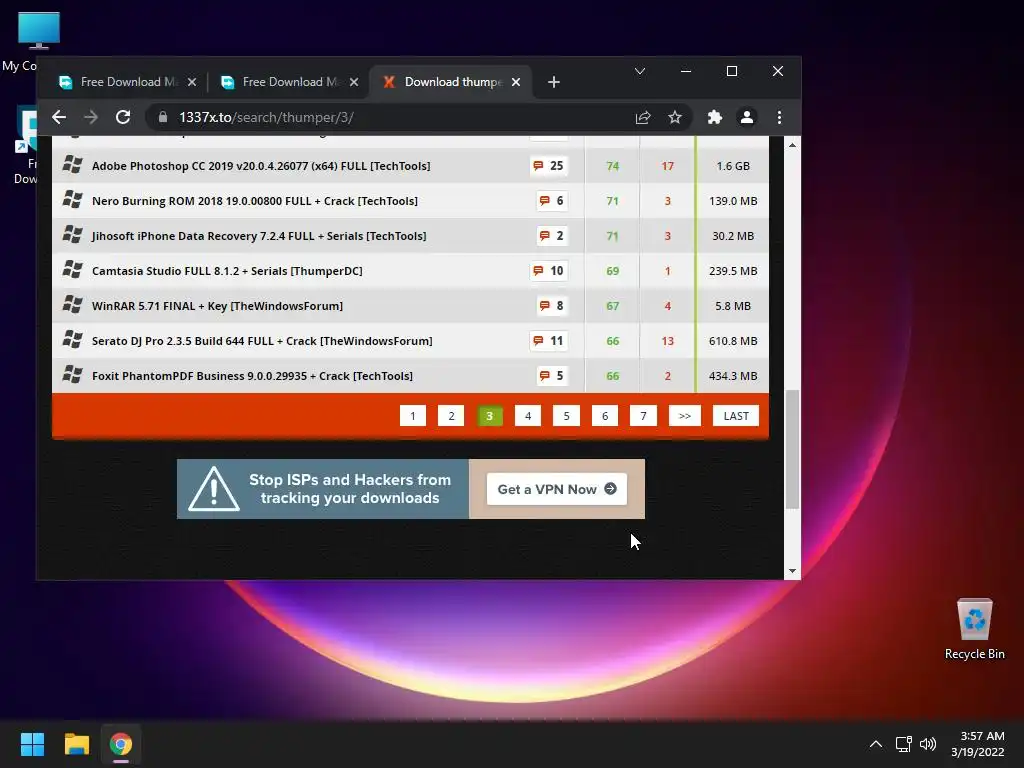This screenshot has height=768, width=1024.
Task: Click the browser forward arrow
Action: (x=91, y=118)
